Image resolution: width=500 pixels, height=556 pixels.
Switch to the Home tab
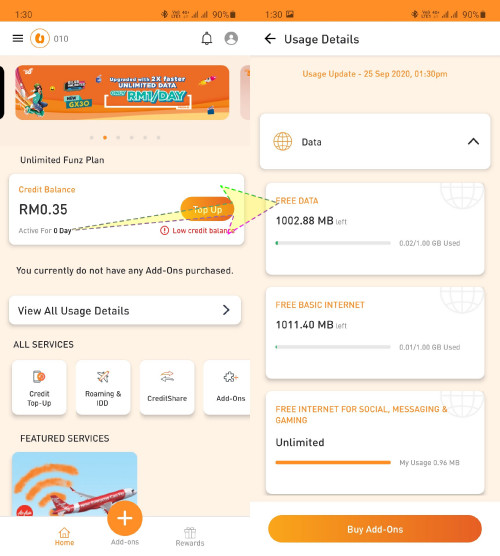click(x=64, y=536)
